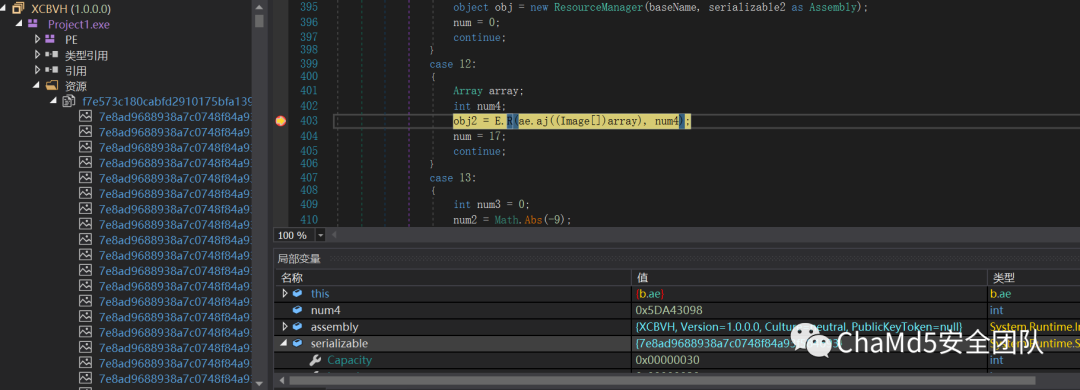This screenshot has width=1080, height=390.
Task: Click the variable icon beside serializable
Action: 298,343
